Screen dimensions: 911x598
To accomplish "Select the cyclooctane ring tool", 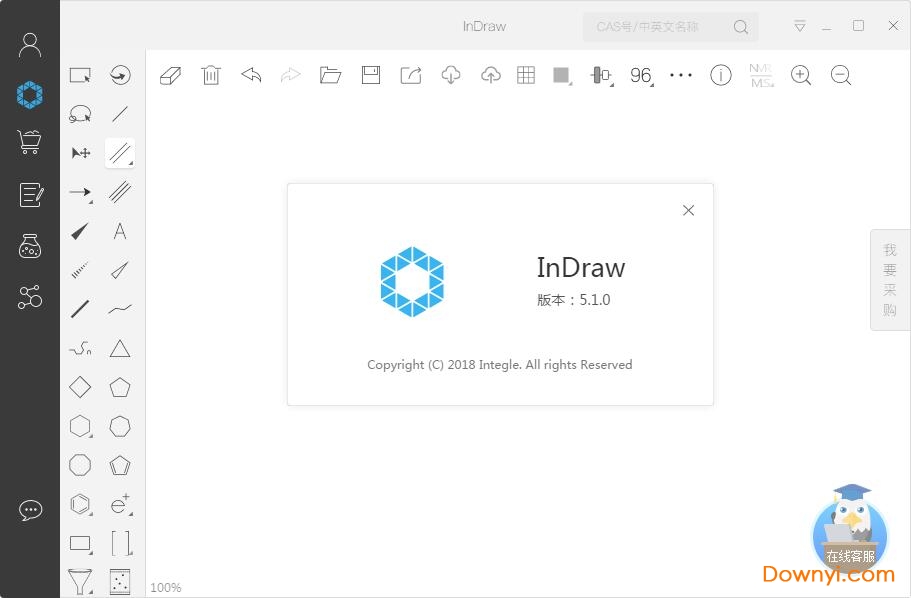I will click(x=80, y=465).
